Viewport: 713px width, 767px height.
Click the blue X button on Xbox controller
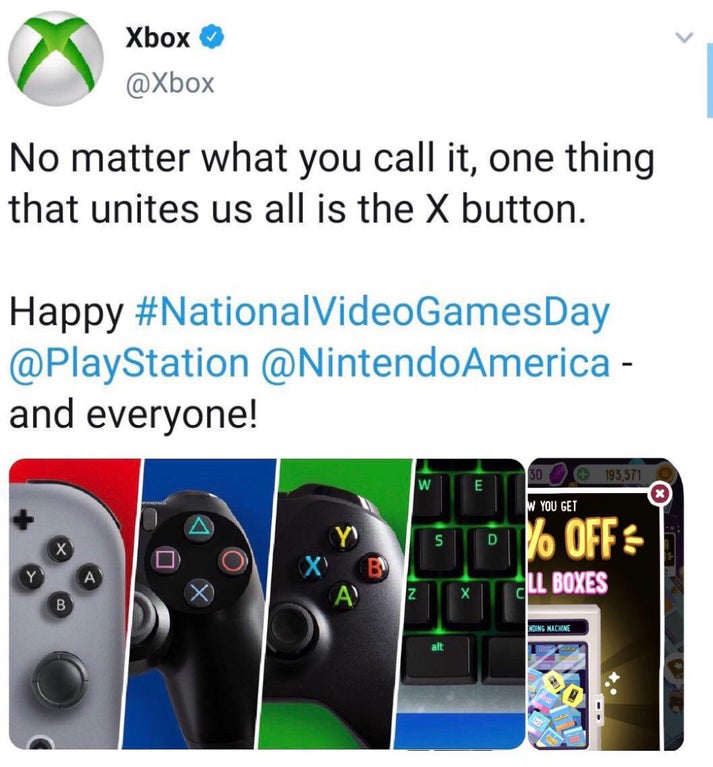point(313,567)
